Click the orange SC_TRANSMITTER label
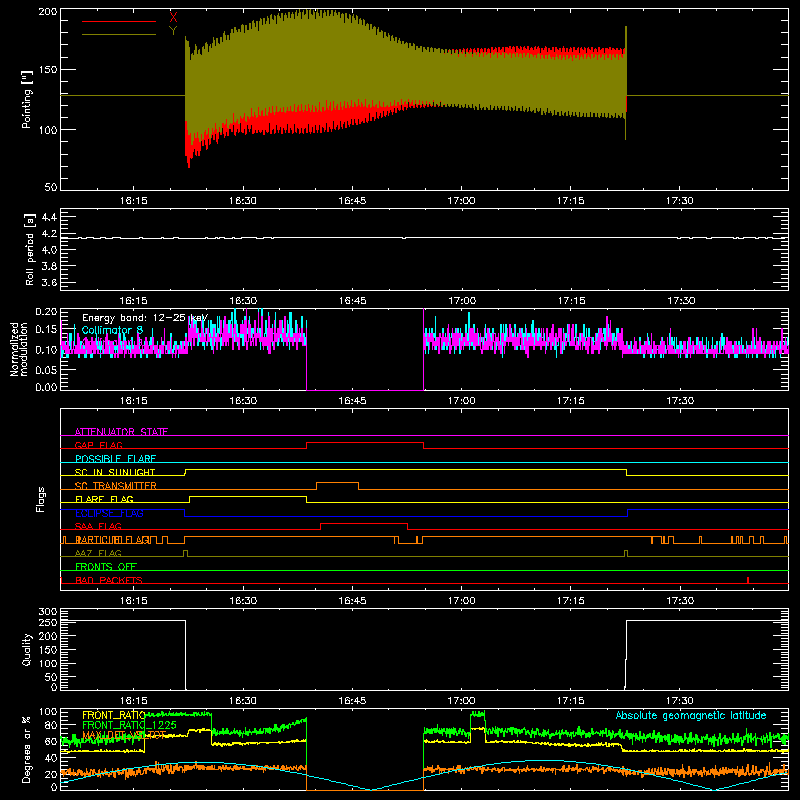The image size is (800, 800). click(x=116, y=485)
